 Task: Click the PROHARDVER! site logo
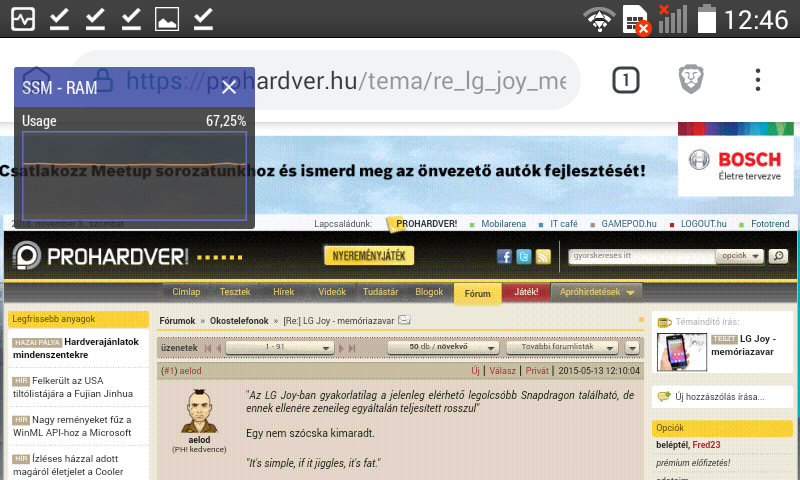[x=100, y=256]
